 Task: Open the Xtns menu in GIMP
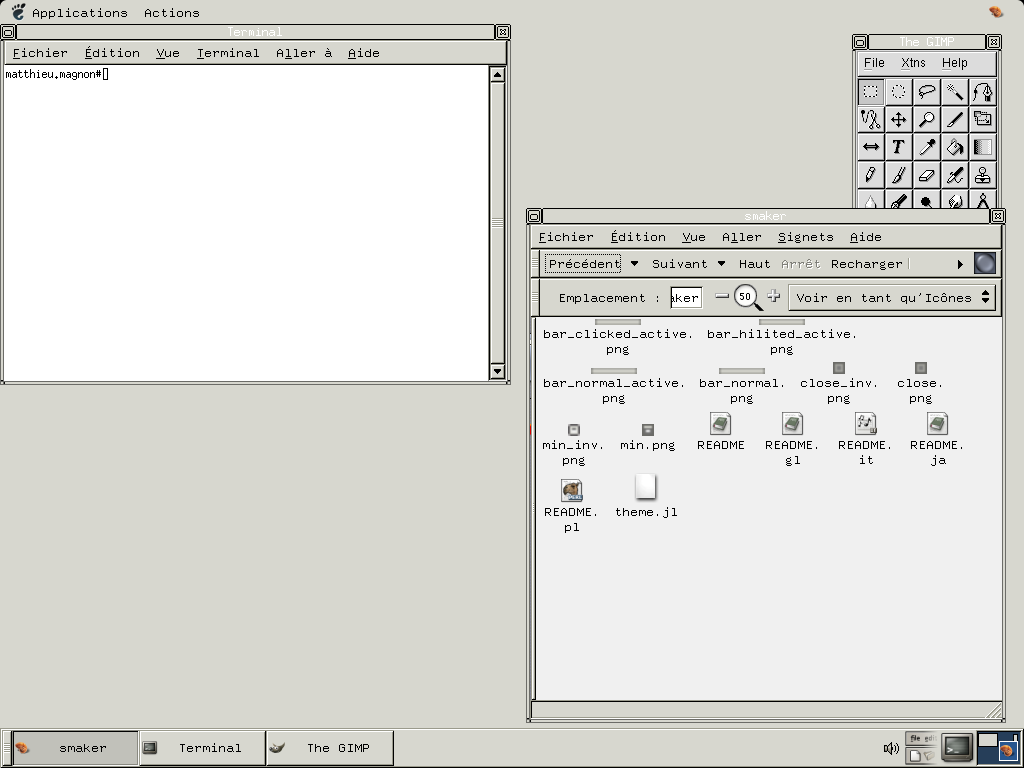pos(913,63)
